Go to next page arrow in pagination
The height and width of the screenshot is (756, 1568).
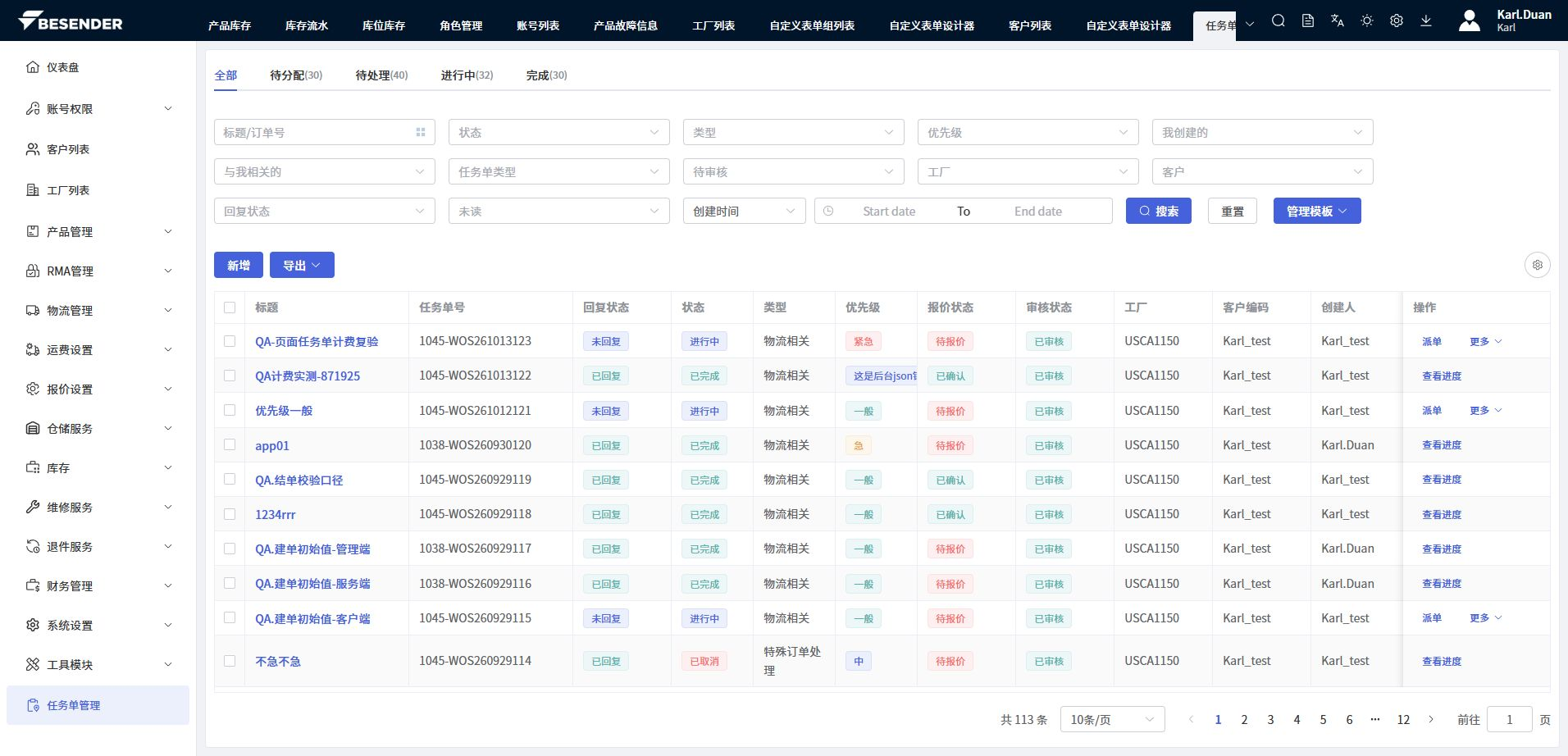1431,719
